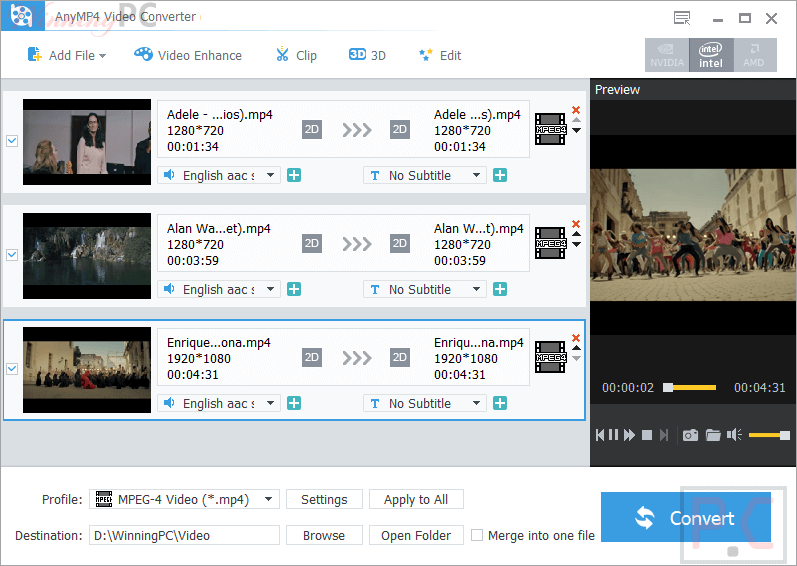Open Video Enhance tool

click(x=188, y=55)
